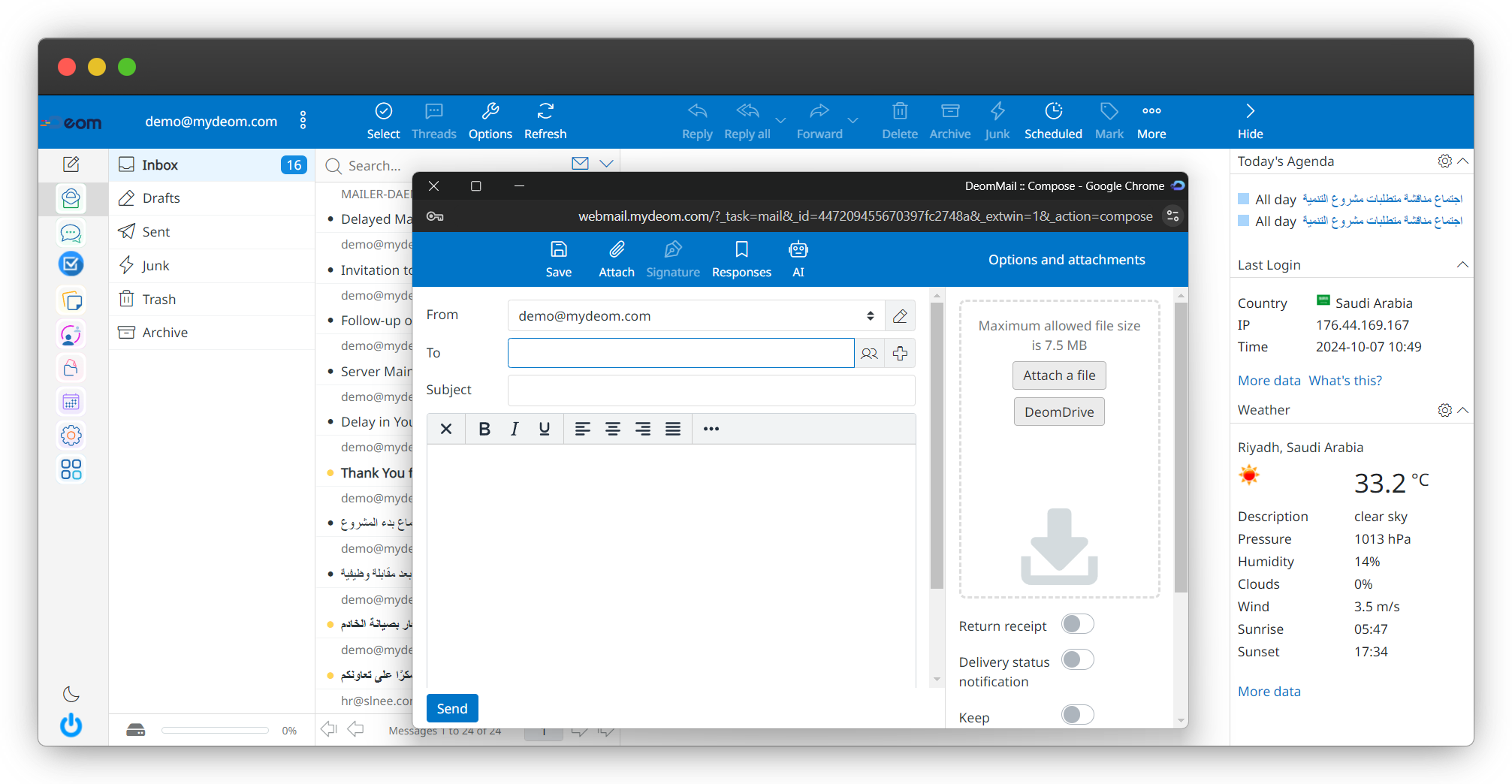This screenshot has height=784, width=1512.
Task: Turn on Delivery status notification
Action: click(x=1077, y=660)
